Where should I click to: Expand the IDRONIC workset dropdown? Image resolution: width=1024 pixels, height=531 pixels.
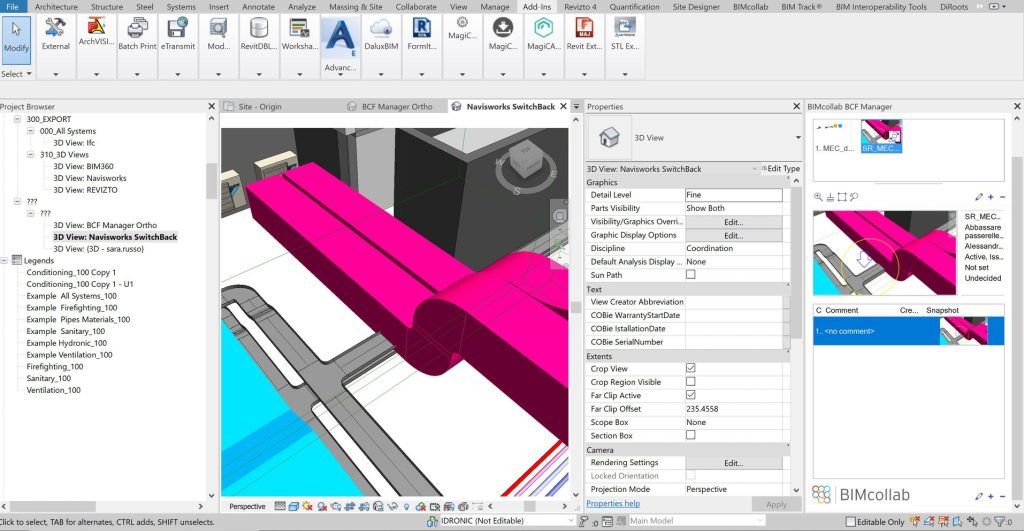click(x=571, y=521)
